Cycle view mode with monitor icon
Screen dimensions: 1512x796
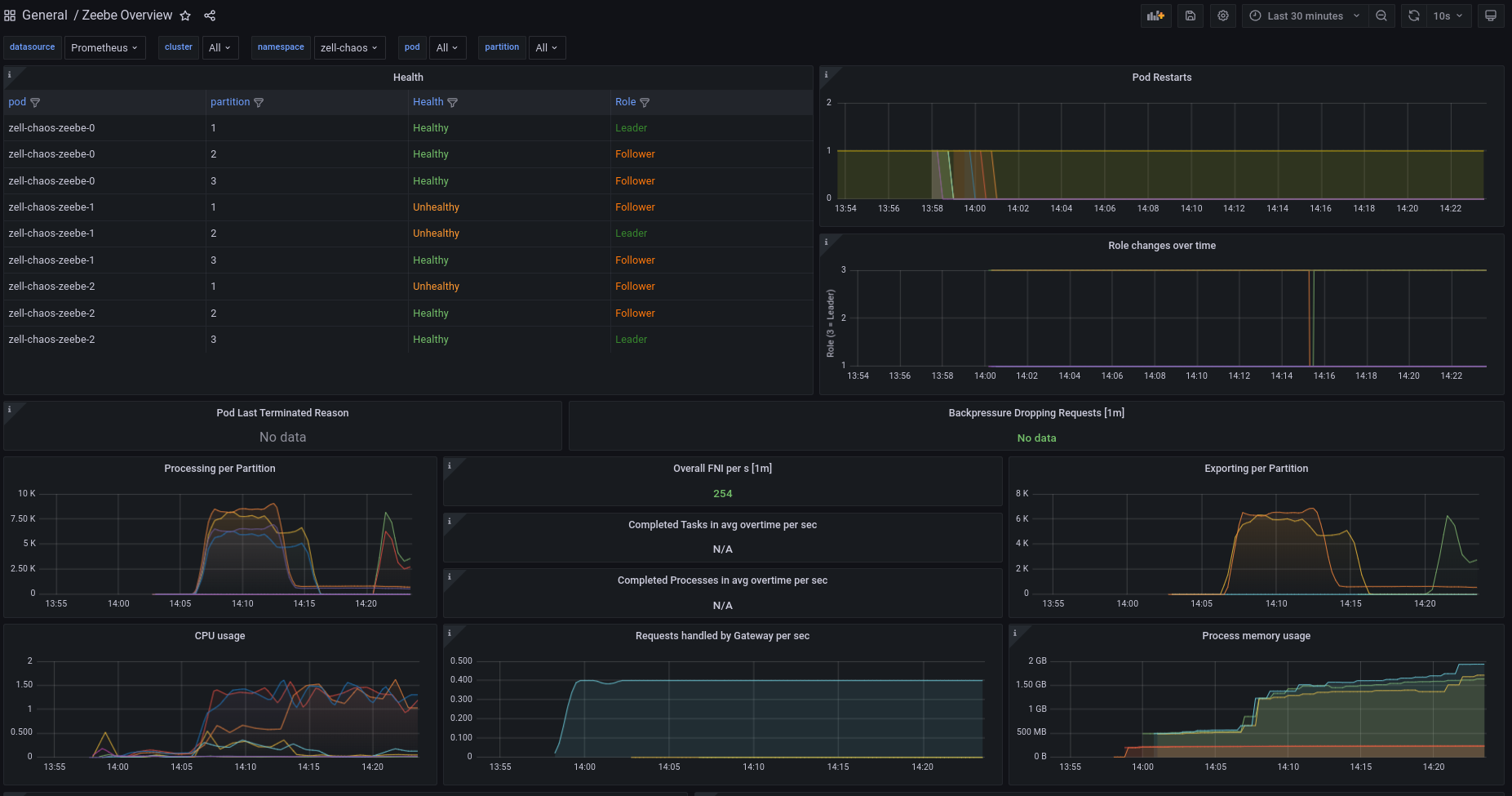[x=1491, y=16]
